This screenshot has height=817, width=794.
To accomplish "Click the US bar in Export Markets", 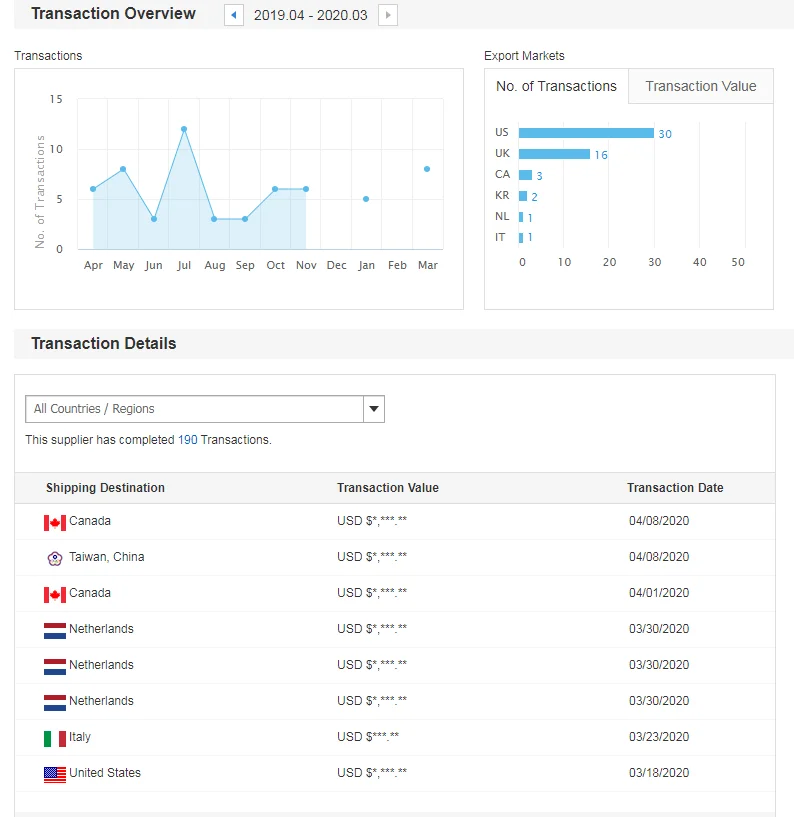I will tap(586, 133).
